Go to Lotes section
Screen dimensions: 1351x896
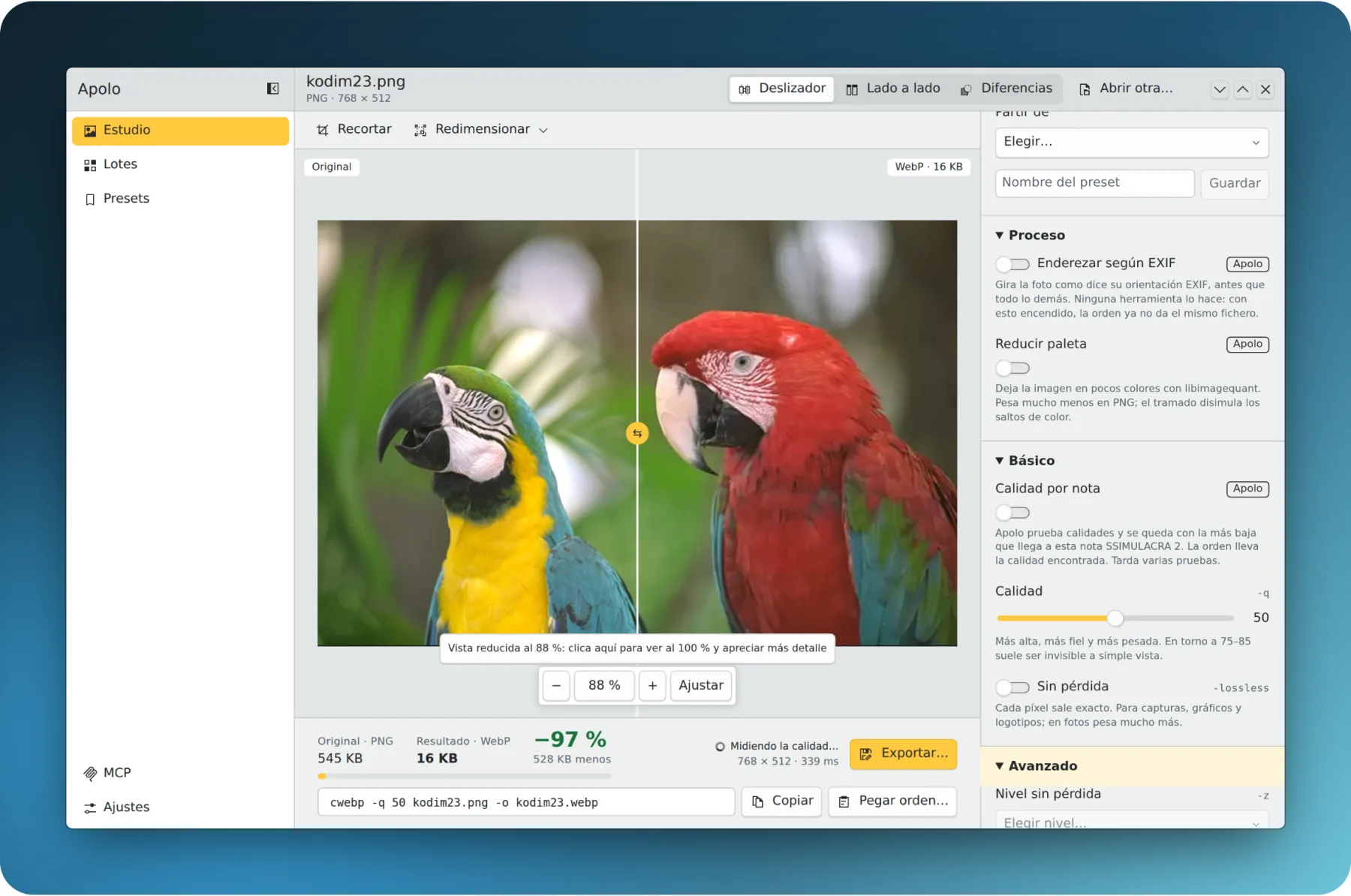pos(180,164)
